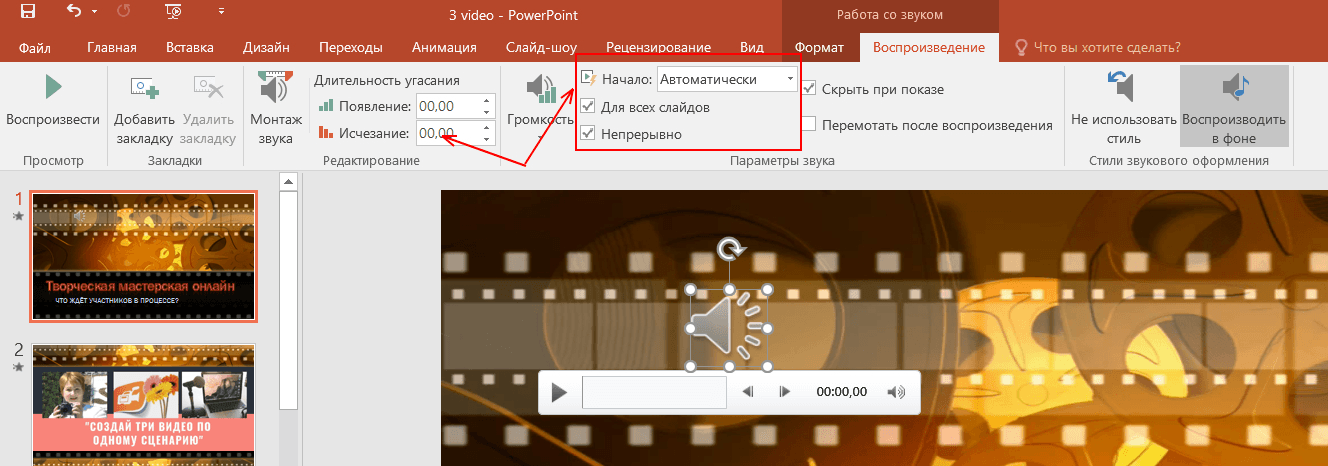Open the Анимация tab
The height and width of the screenshot is (466, 1328).
coord(444,47)
